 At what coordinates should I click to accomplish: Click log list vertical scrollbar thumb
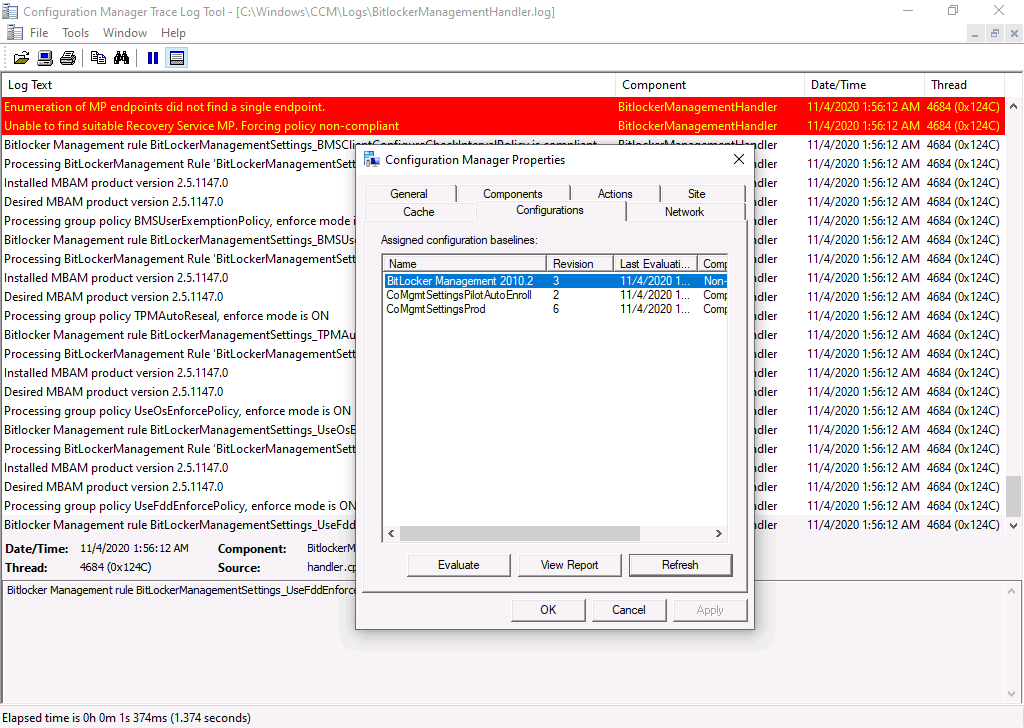click(x=1013, y=496)
